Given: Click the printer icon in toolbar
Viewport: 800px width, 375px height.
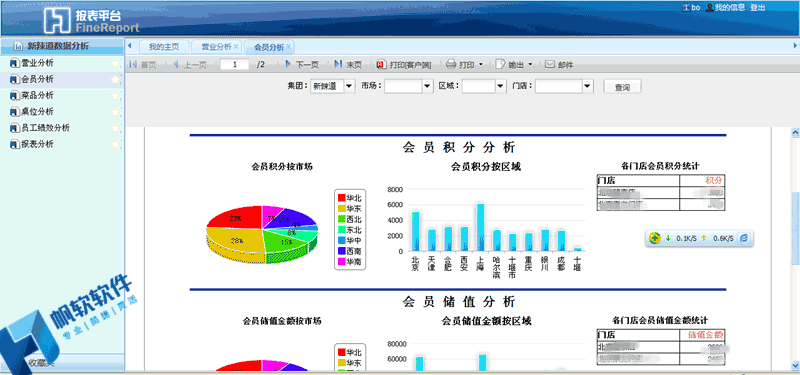Looking at the screenshot, I should tap(451, 65).
